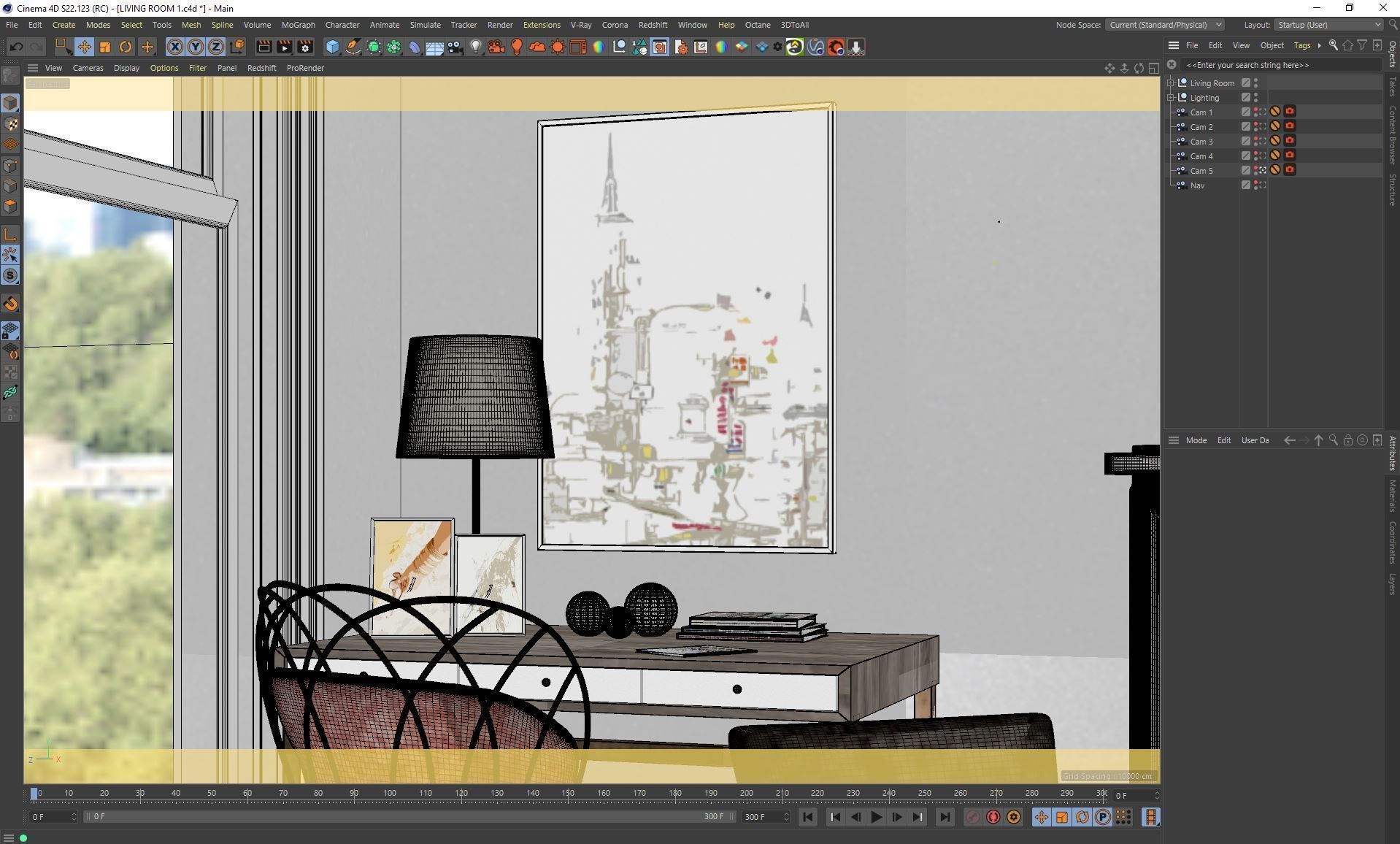Screen dimensions: 1400x844
Task: Open the Objects manager hamburger menu
Action: point(1174,45)
